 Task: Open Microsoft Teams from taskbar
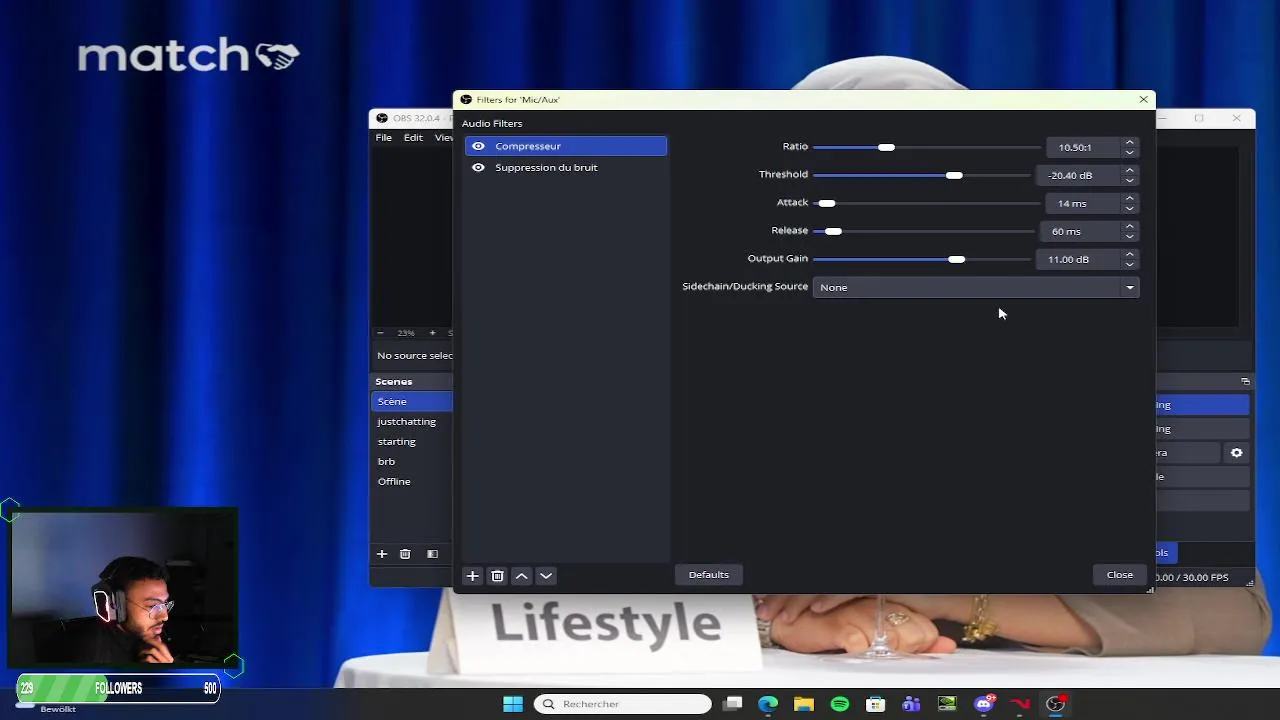point(911,704)
